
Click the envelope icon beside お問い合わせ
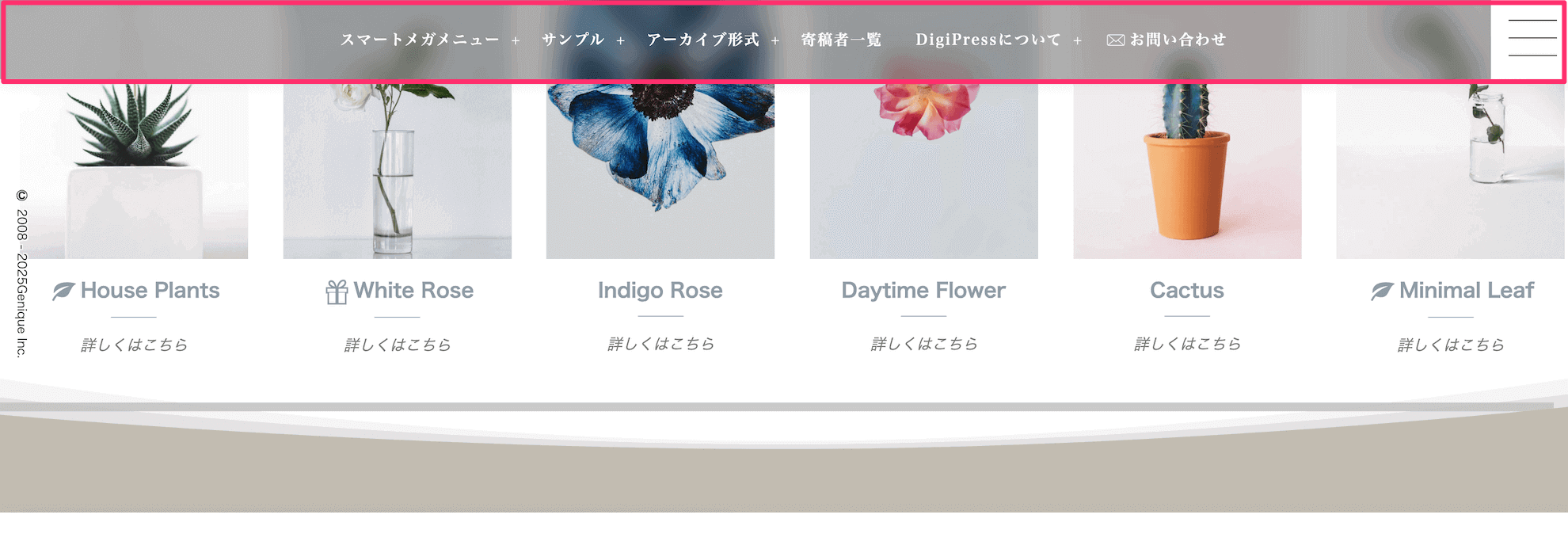point(1116,40)
